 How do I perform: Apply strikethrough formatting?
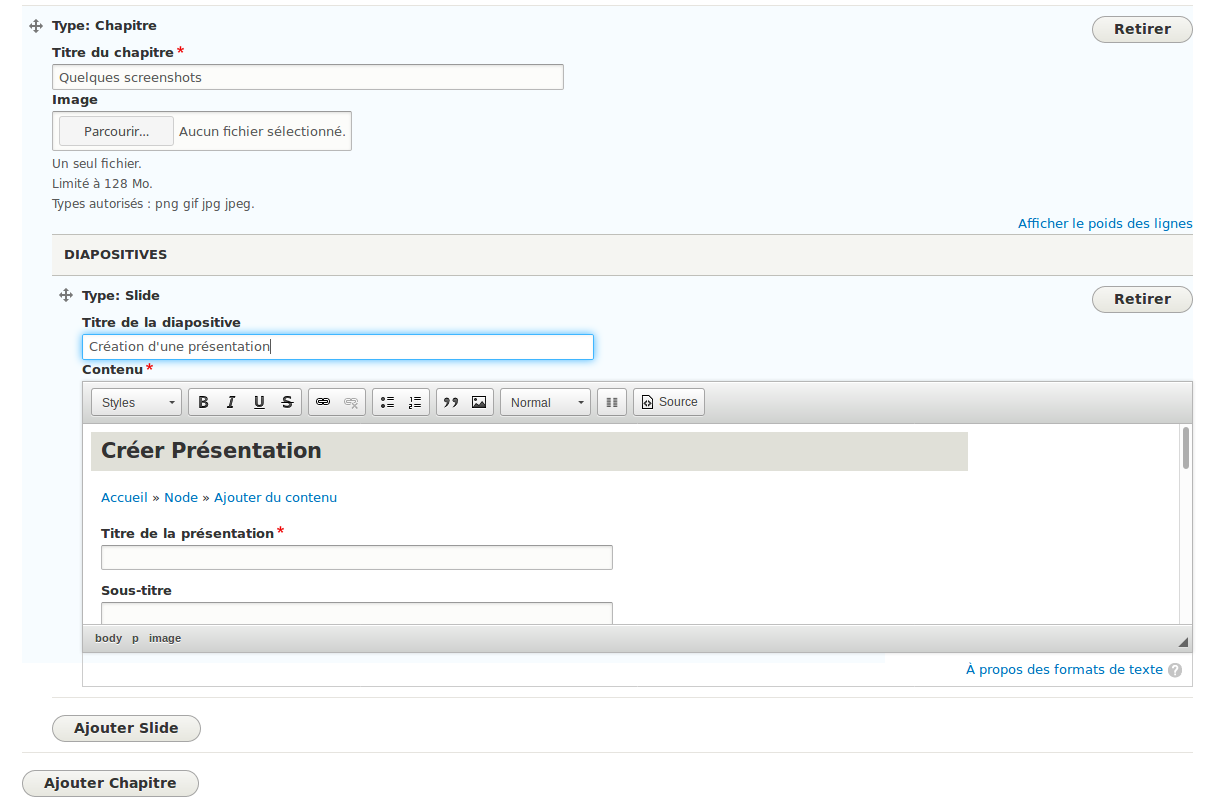point(287,402)
